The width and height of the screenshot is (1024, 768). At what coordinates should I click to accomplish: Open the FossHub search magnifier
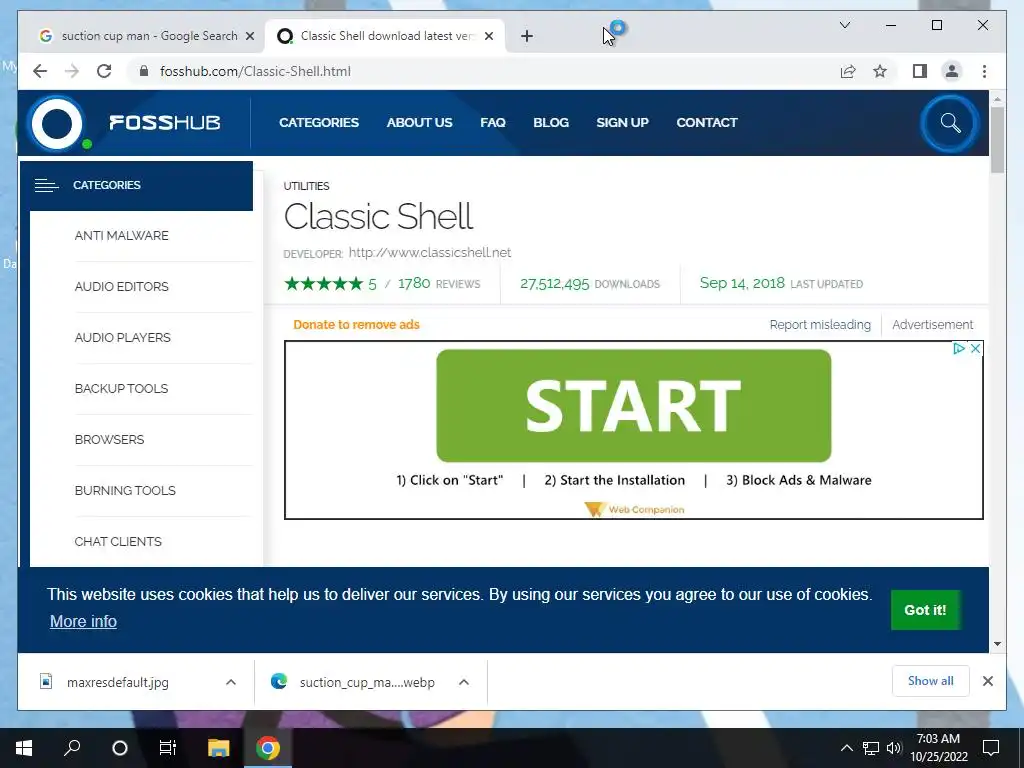950,123
